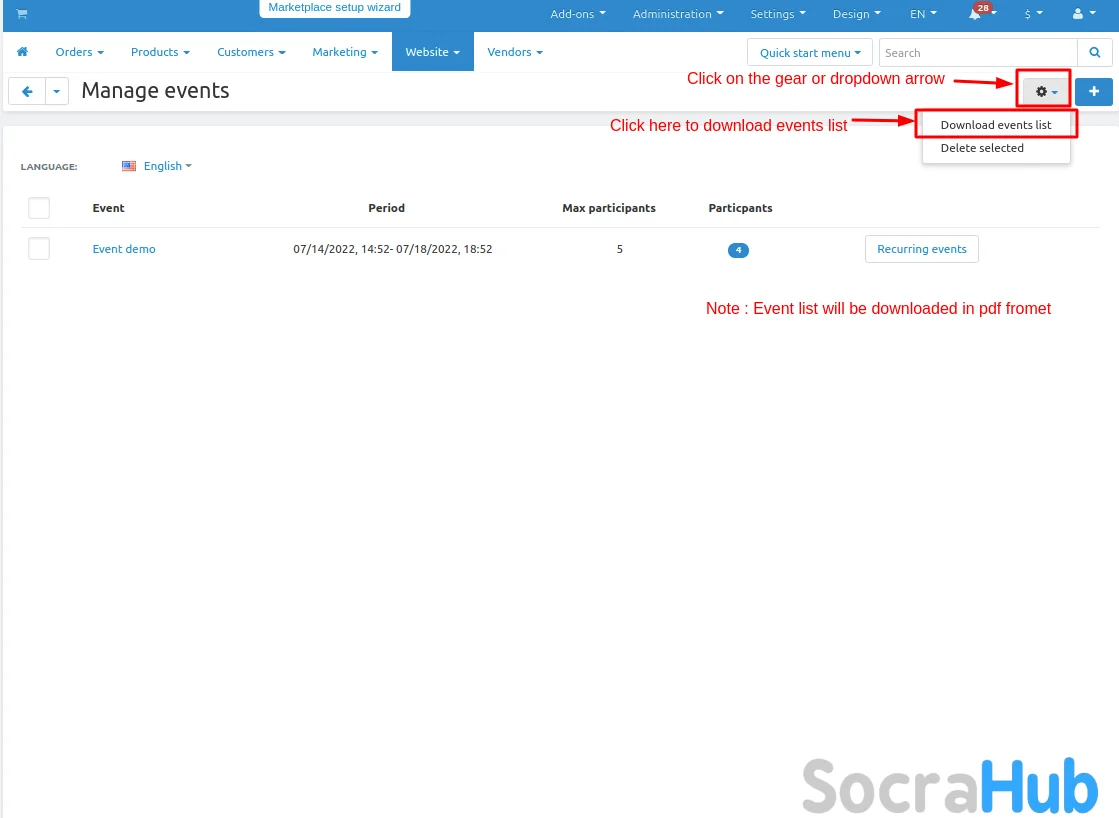Open the Products menu

tap(160, 51)
